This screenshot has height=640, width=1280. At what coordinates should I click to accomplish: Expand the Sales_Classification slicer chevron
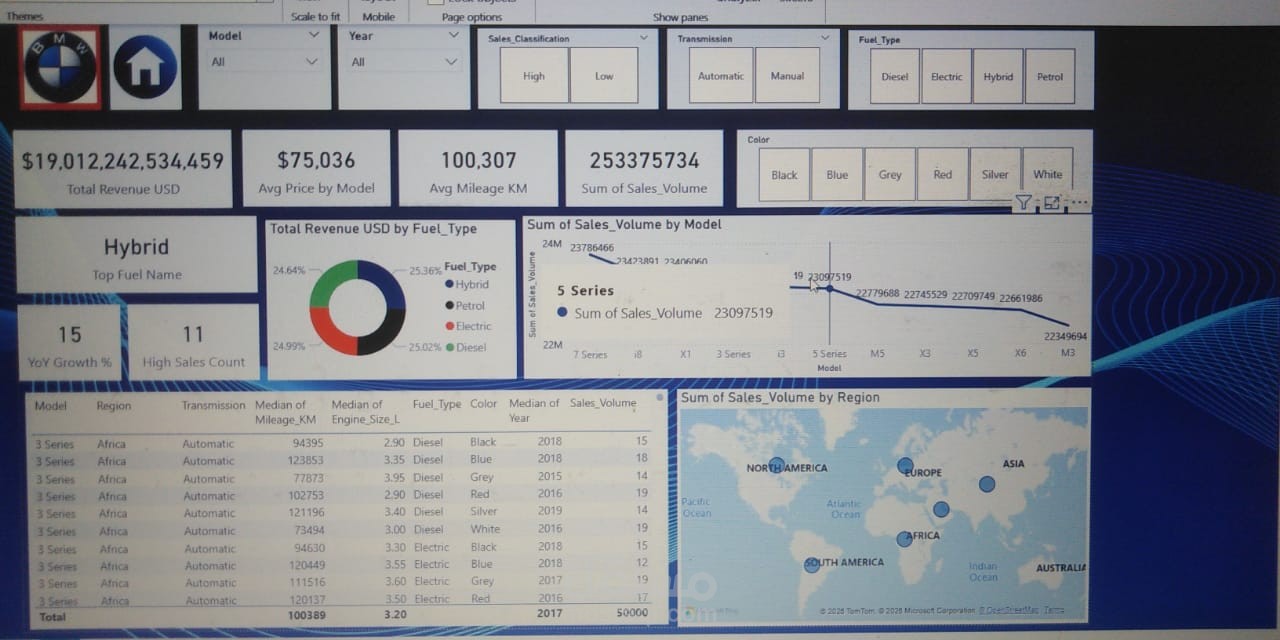[x=642, y=38]
